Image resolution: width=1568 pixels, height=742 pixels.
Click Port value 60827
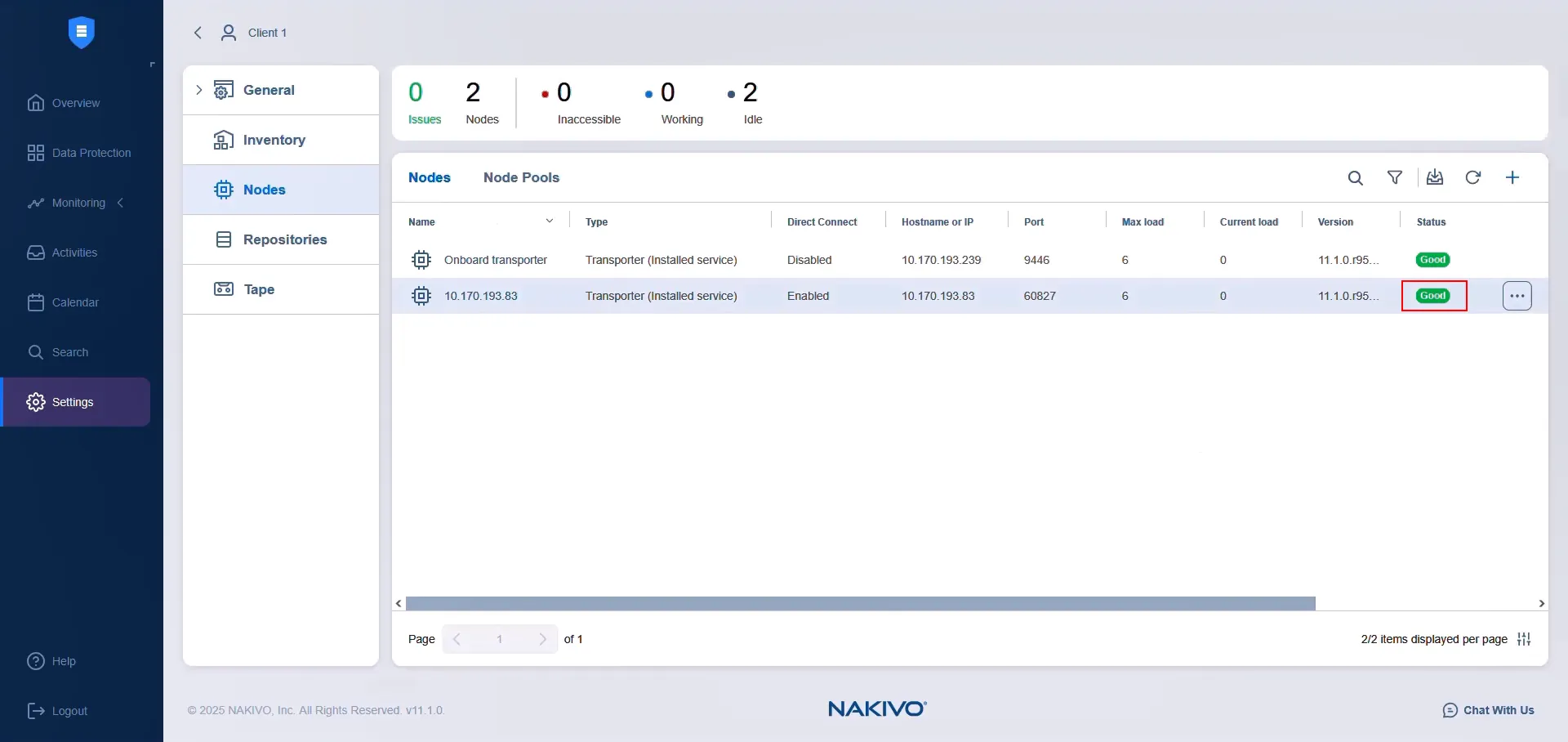pos(1040,296)
